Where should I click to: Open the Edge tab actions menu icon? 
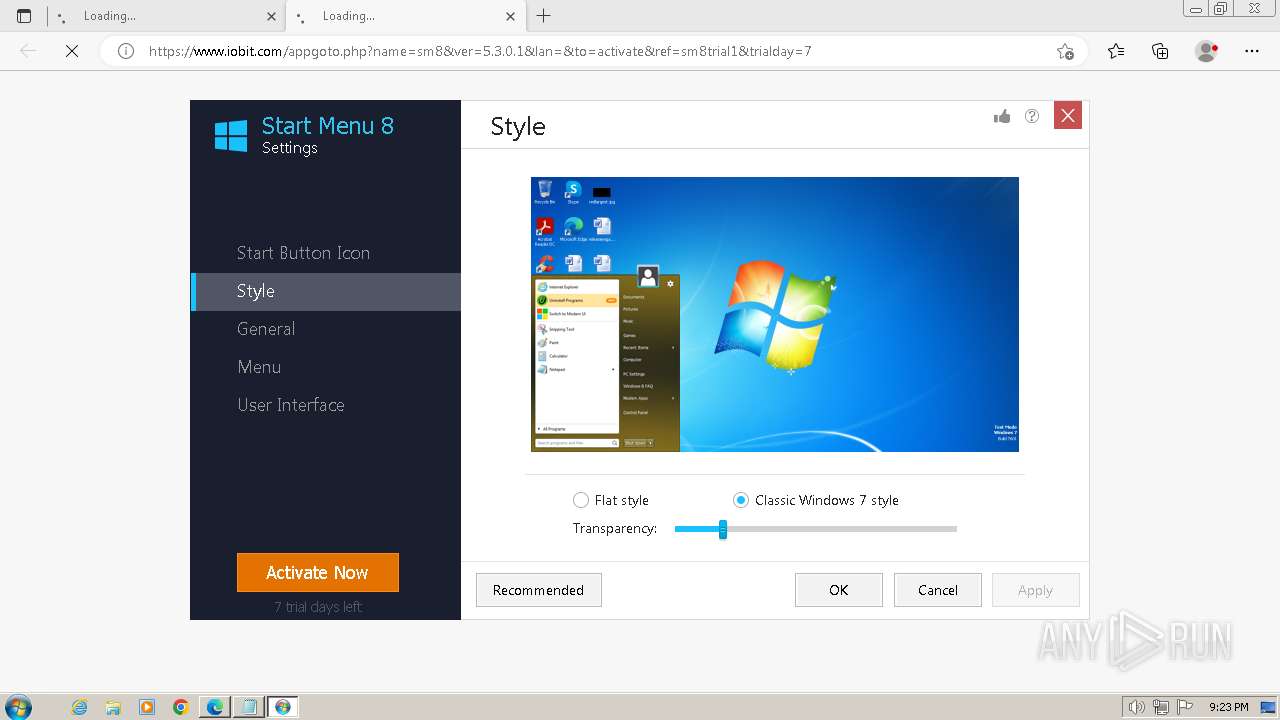tap(24, 16)
